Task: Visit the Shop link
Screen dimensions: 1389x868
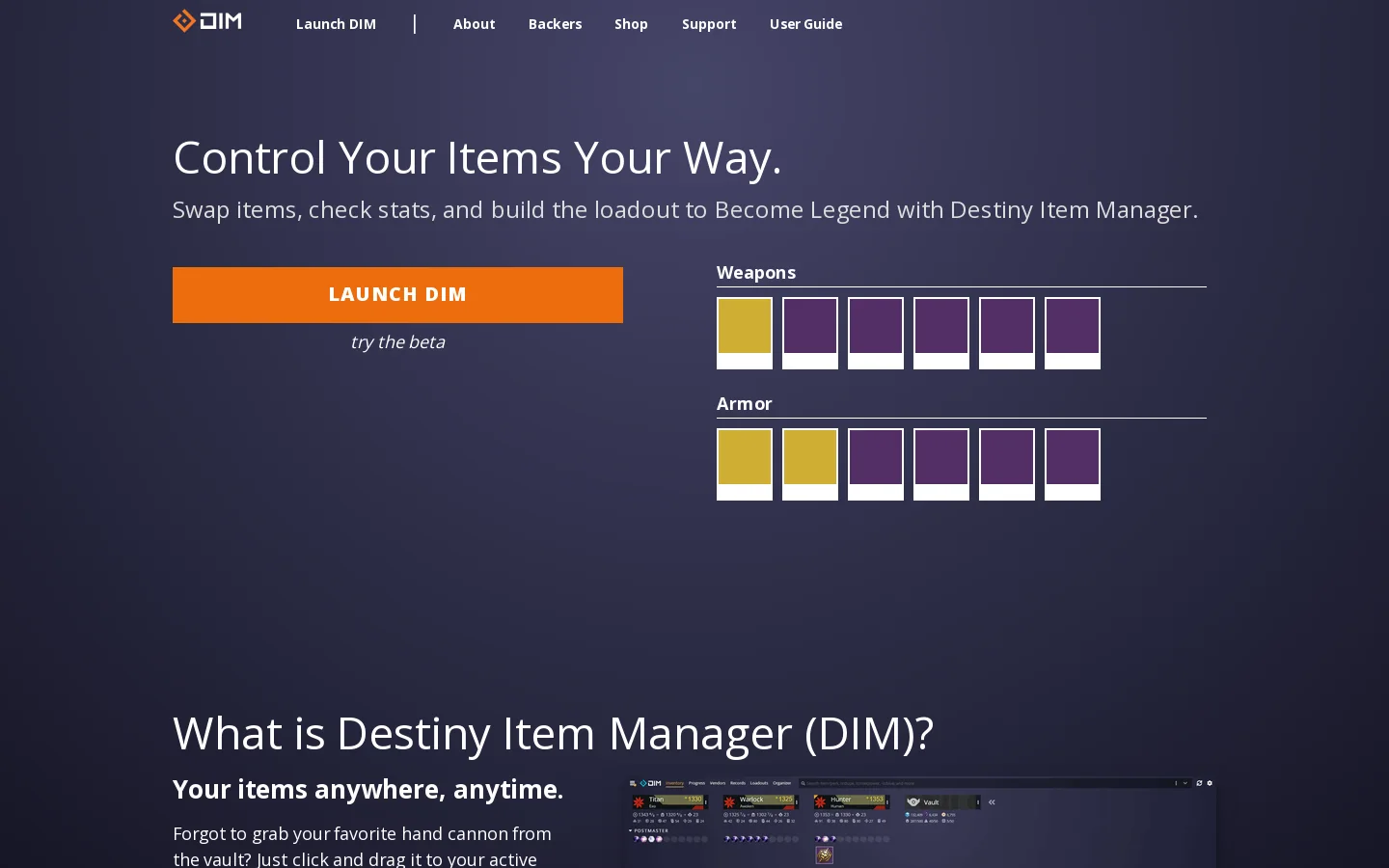Action: (631, 24)
